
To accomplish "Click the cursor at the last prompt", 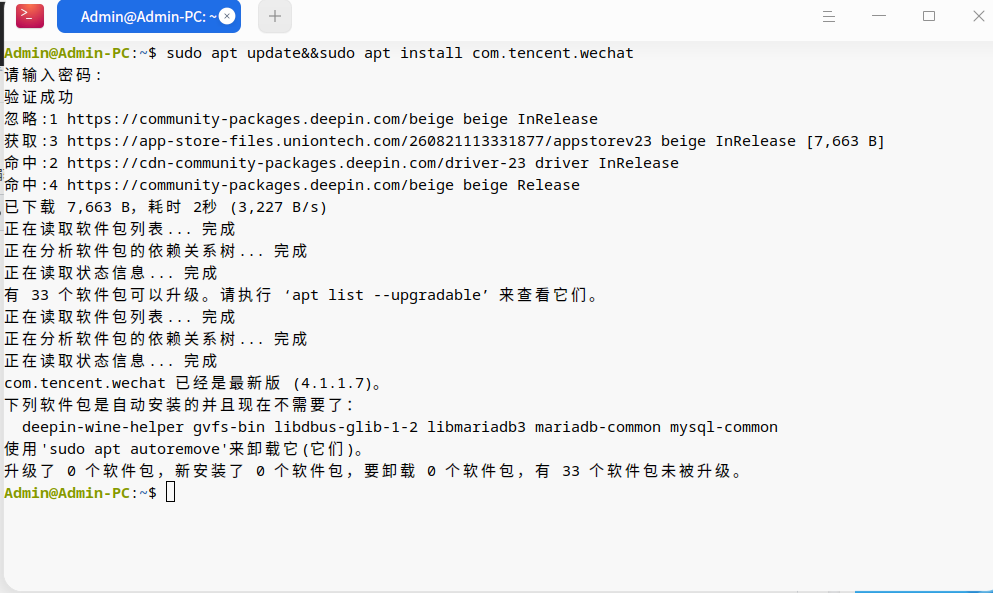I will 170,492.
